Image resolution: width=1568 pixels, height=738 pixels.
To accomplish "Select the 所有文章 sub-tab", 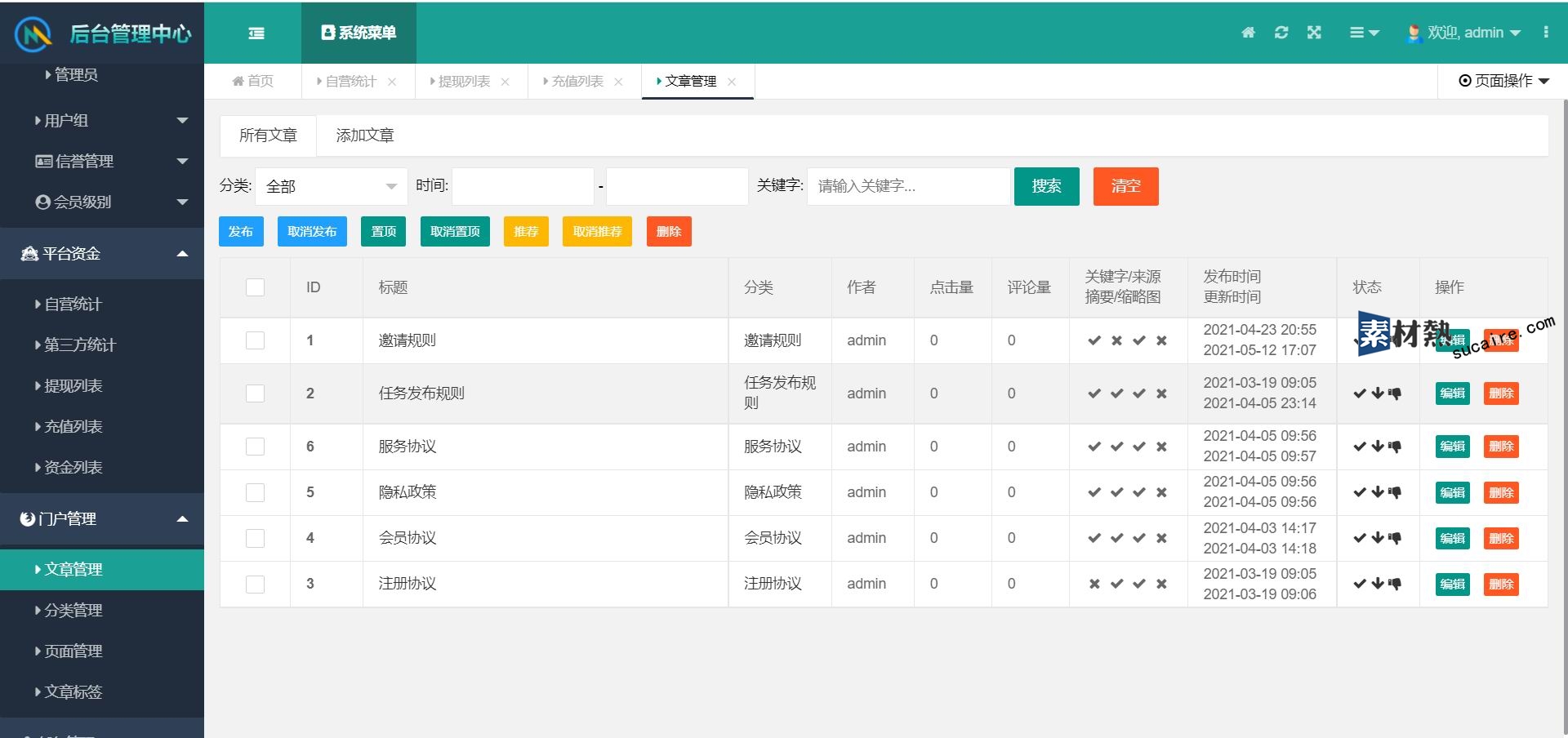I will pyautogui.click(x=268, y=136).
